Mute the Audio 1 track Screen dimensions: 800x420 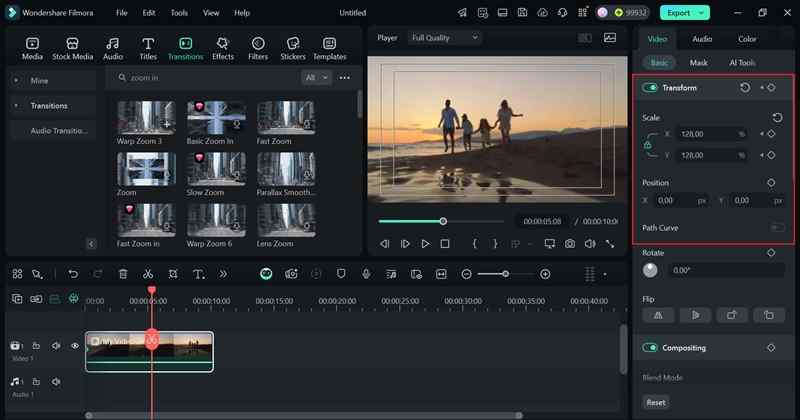tap(56, 381)
